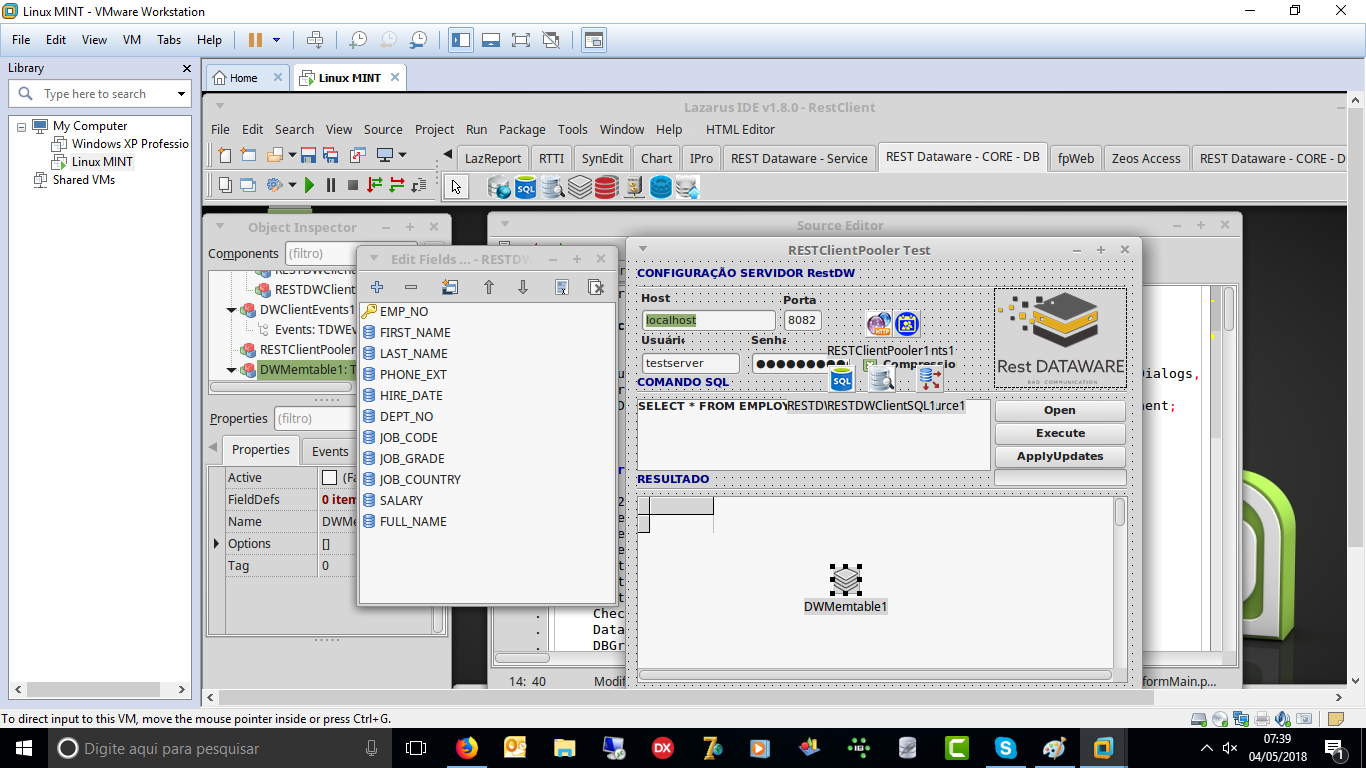Open the build mode dropdown arrow
The image size is (1366, 768).
tap(292, 185)
